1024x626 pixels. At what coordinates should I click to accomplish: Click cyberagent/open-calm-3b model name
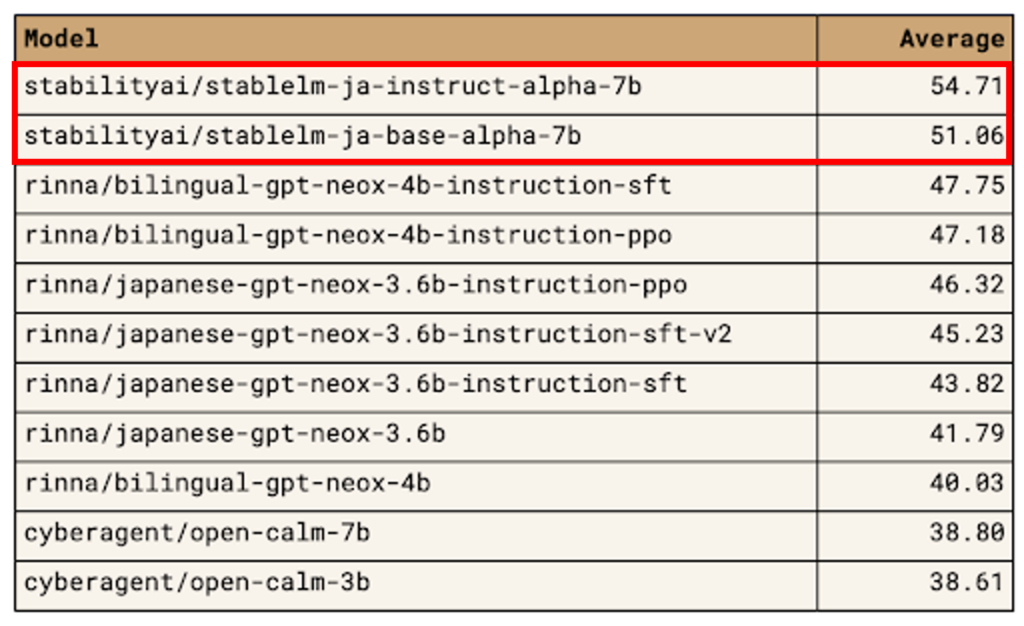tap(197, 582)
